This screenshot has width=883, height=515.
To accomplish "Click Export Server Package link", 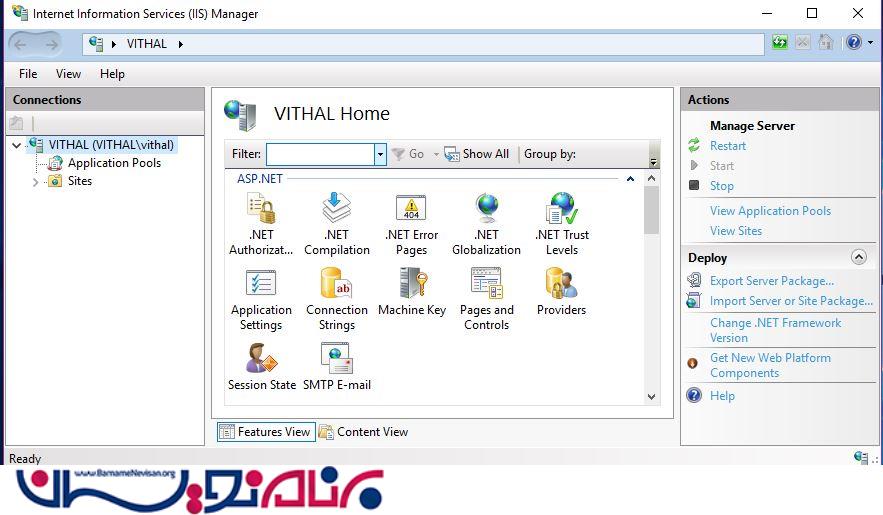I will coord(772,281).
